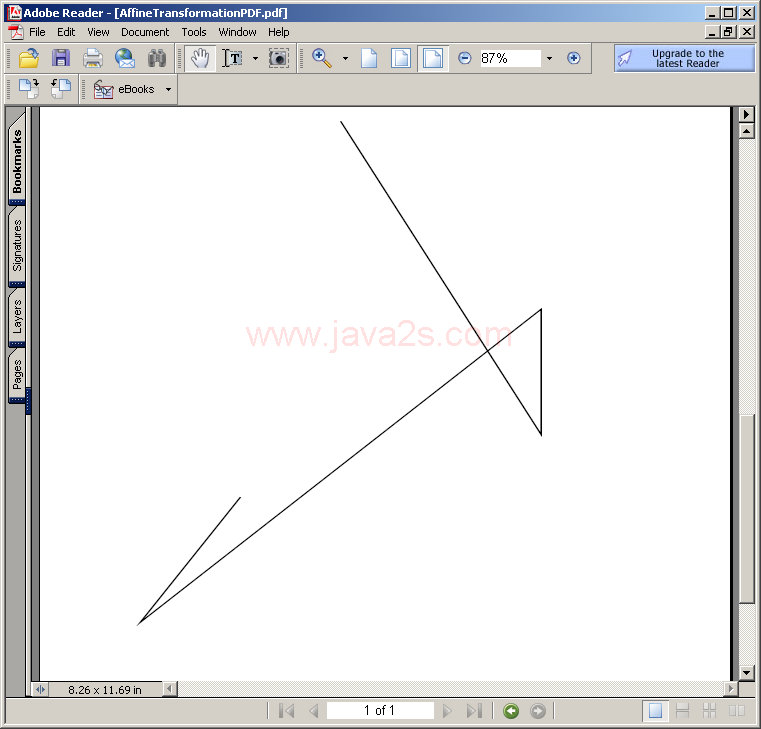Screen dimensions: 761x729
Task: Go to next page button
Action: coord(447,711)
